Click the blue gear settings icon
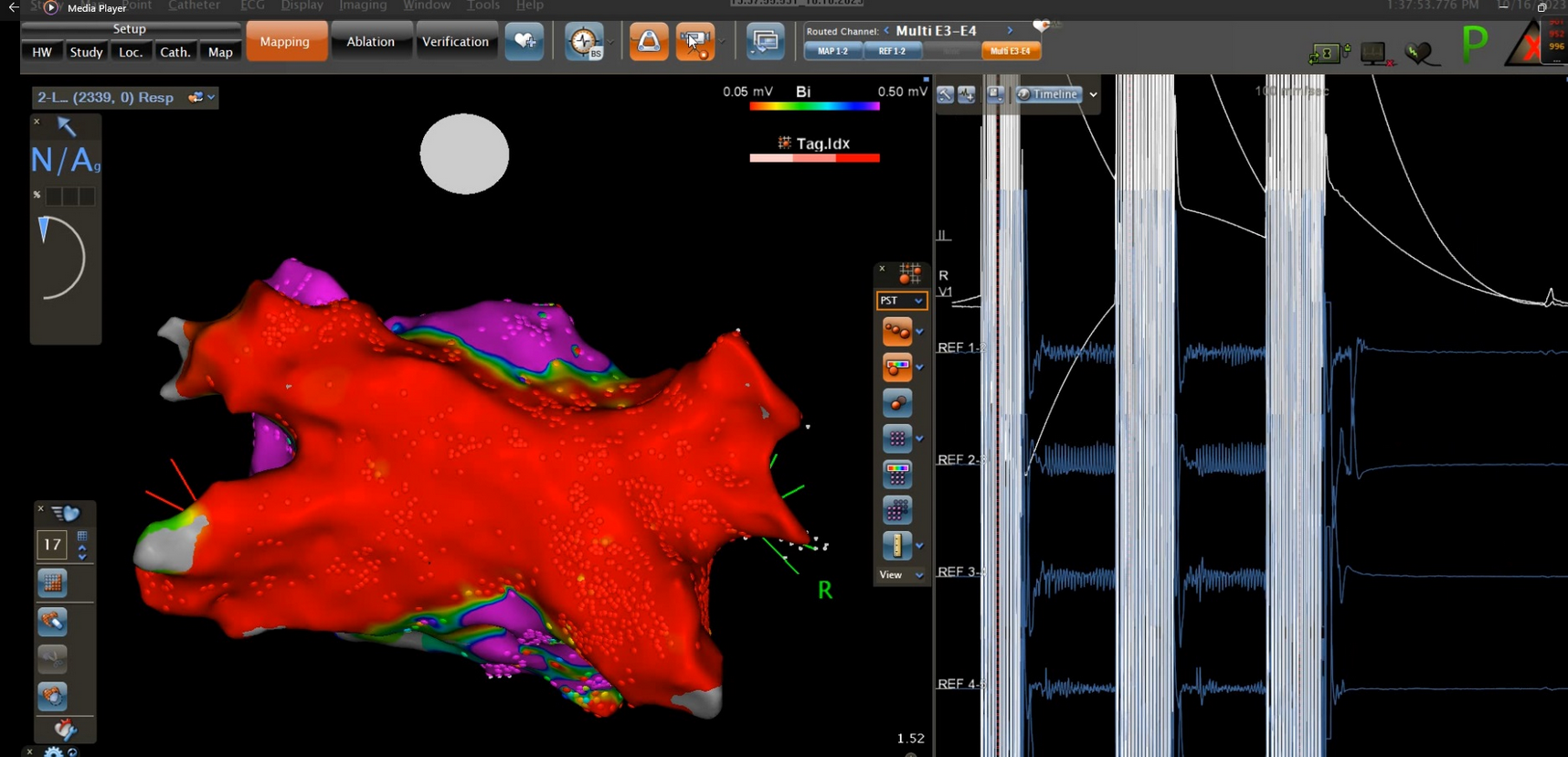This screenshot has height=757, width=1568. (54, 752)
